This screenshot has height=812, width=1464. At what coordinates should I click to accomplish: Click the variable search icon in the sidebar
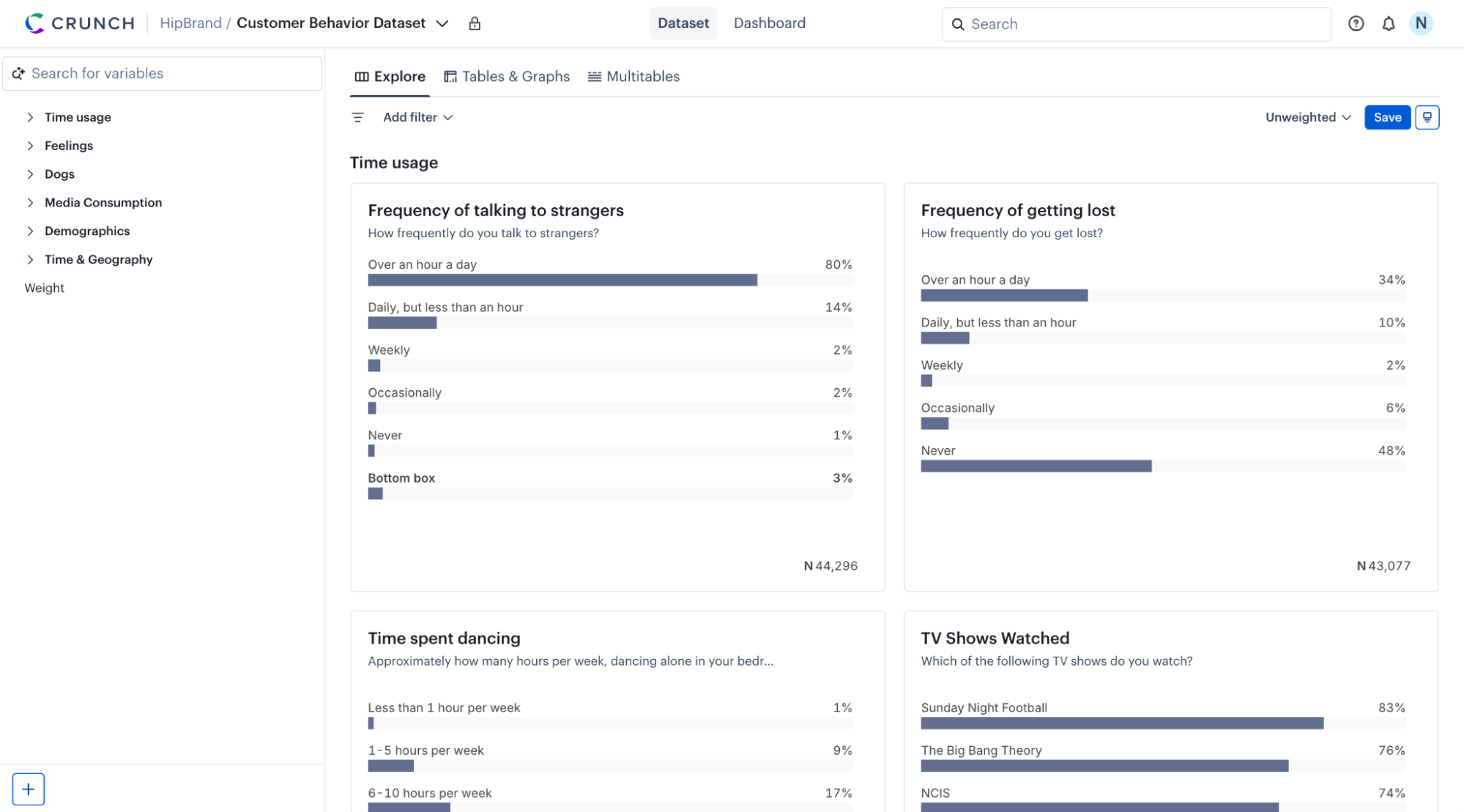(x=18, y=73)
